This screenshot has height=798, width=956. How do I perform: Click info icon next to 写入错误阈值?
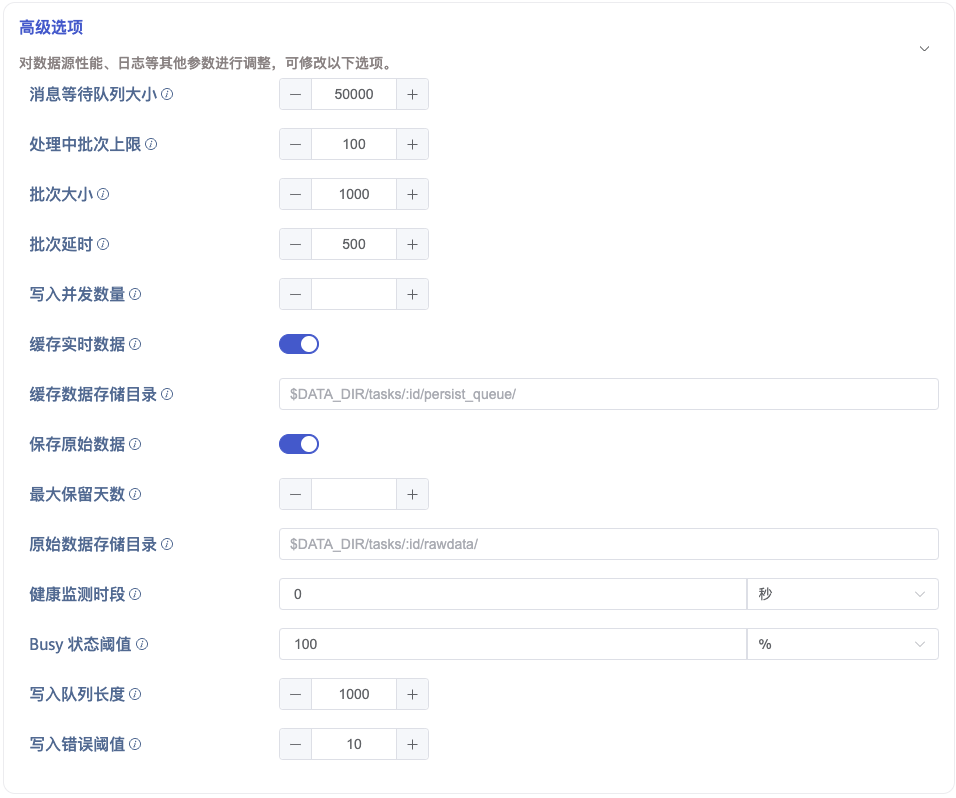click(x=135, y=744)
